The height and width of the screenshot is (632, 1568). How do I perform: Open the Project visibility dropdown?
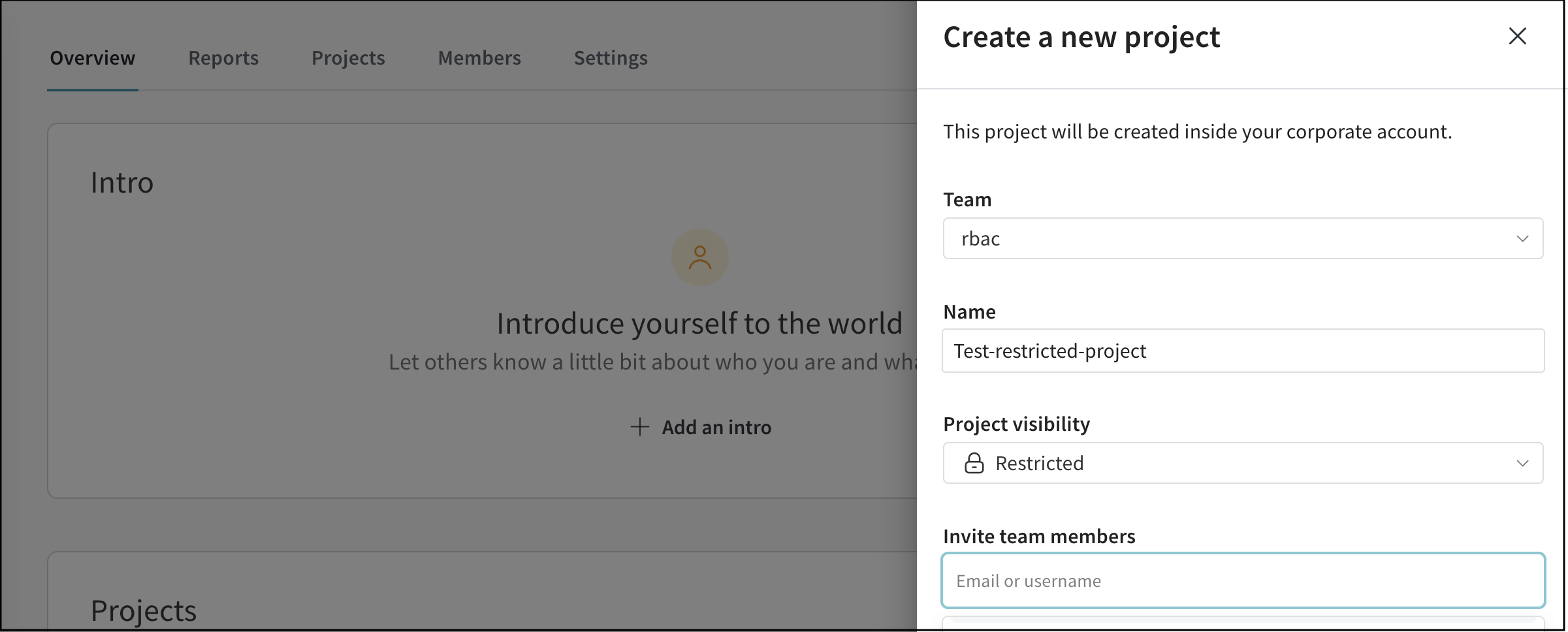(1241, 463)
